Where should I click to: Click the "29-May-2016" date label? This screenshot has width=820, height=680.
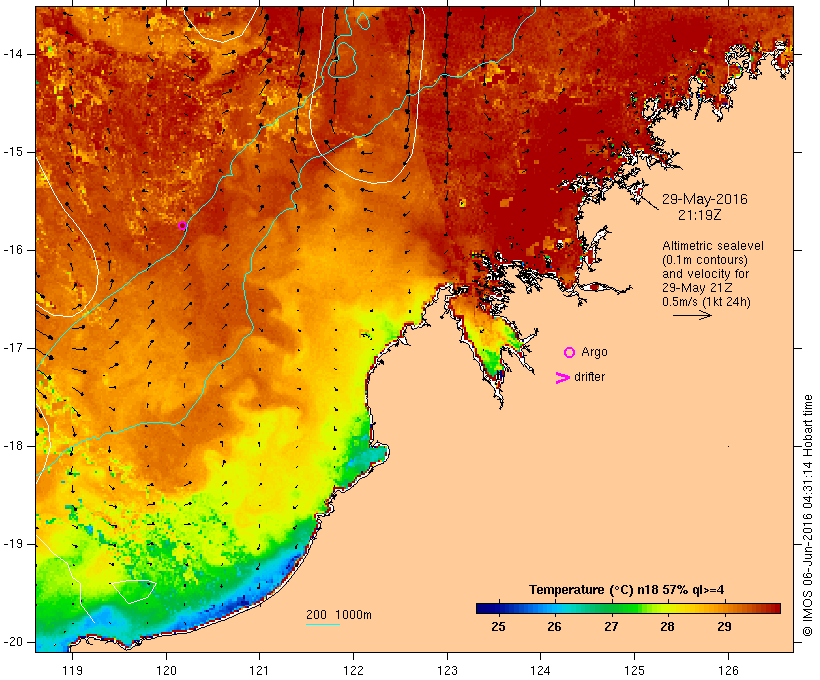(704, 199)
